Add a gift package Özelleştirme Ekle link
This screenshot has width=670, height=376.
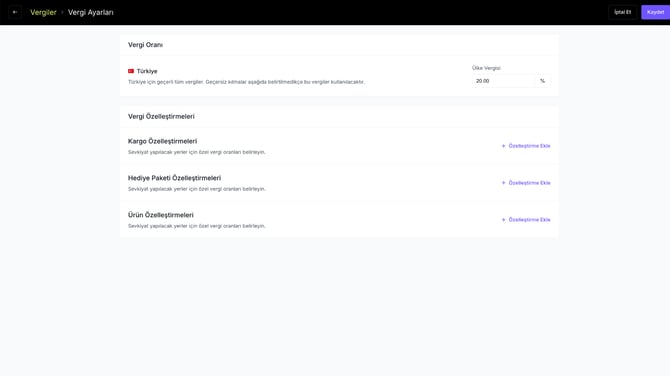pos(529,183)
